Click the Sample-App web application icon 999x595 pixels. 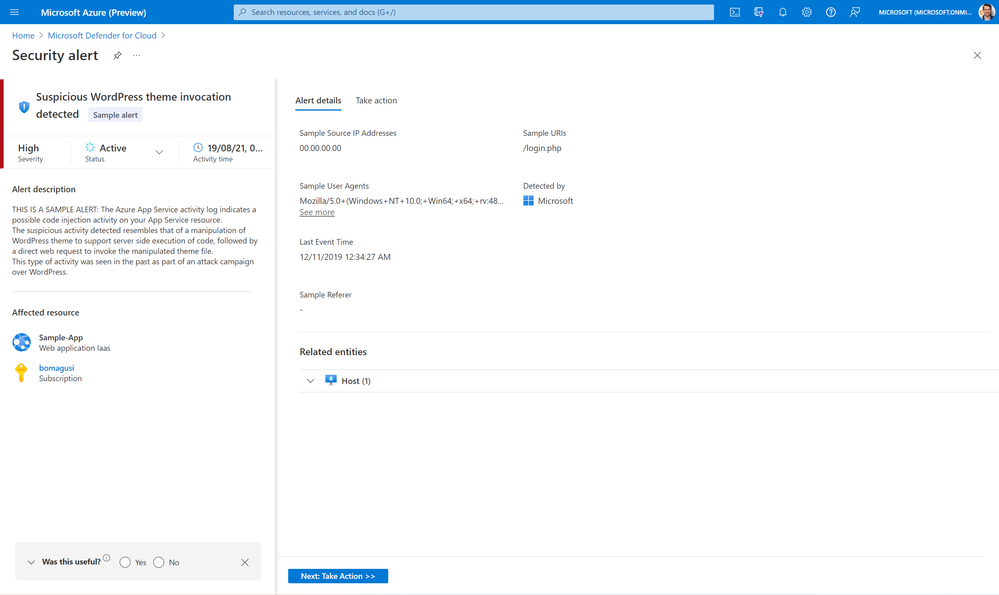pyautogui.click(x=22, y=342)
